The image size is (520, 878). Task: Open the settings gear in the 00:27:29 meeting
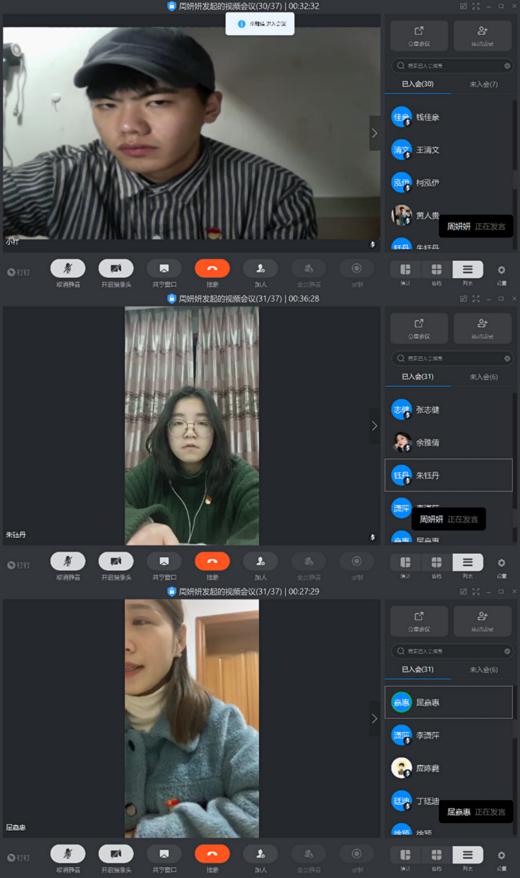[x=501, y=855]
